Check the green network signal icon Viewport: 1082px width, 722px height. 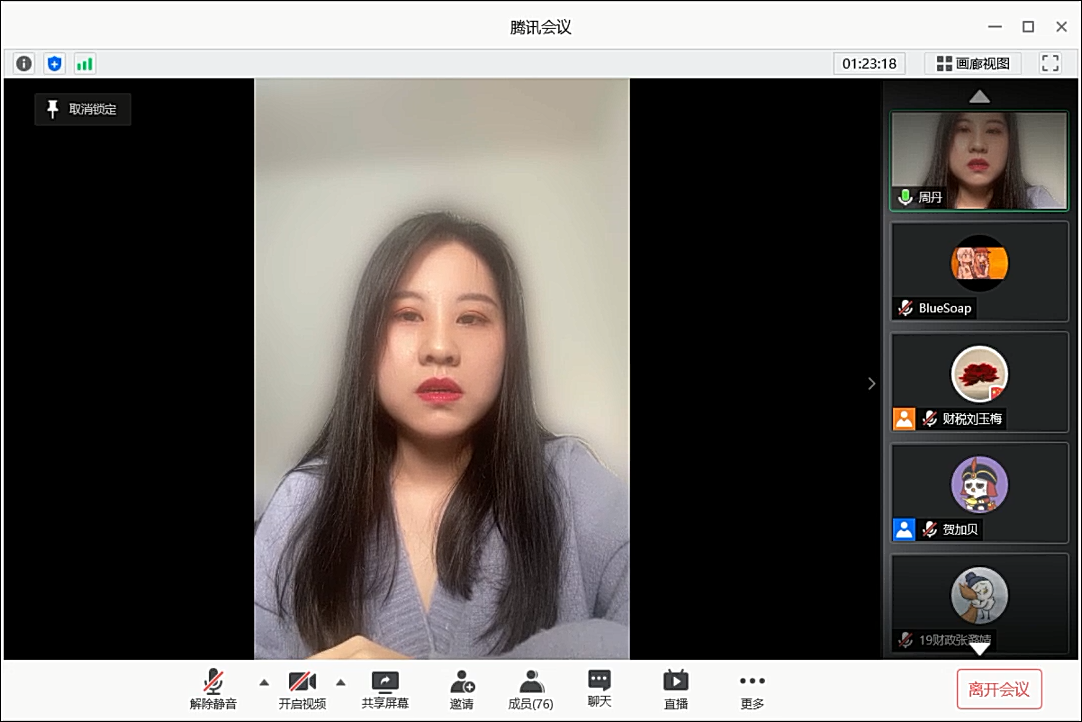(84, 64)
